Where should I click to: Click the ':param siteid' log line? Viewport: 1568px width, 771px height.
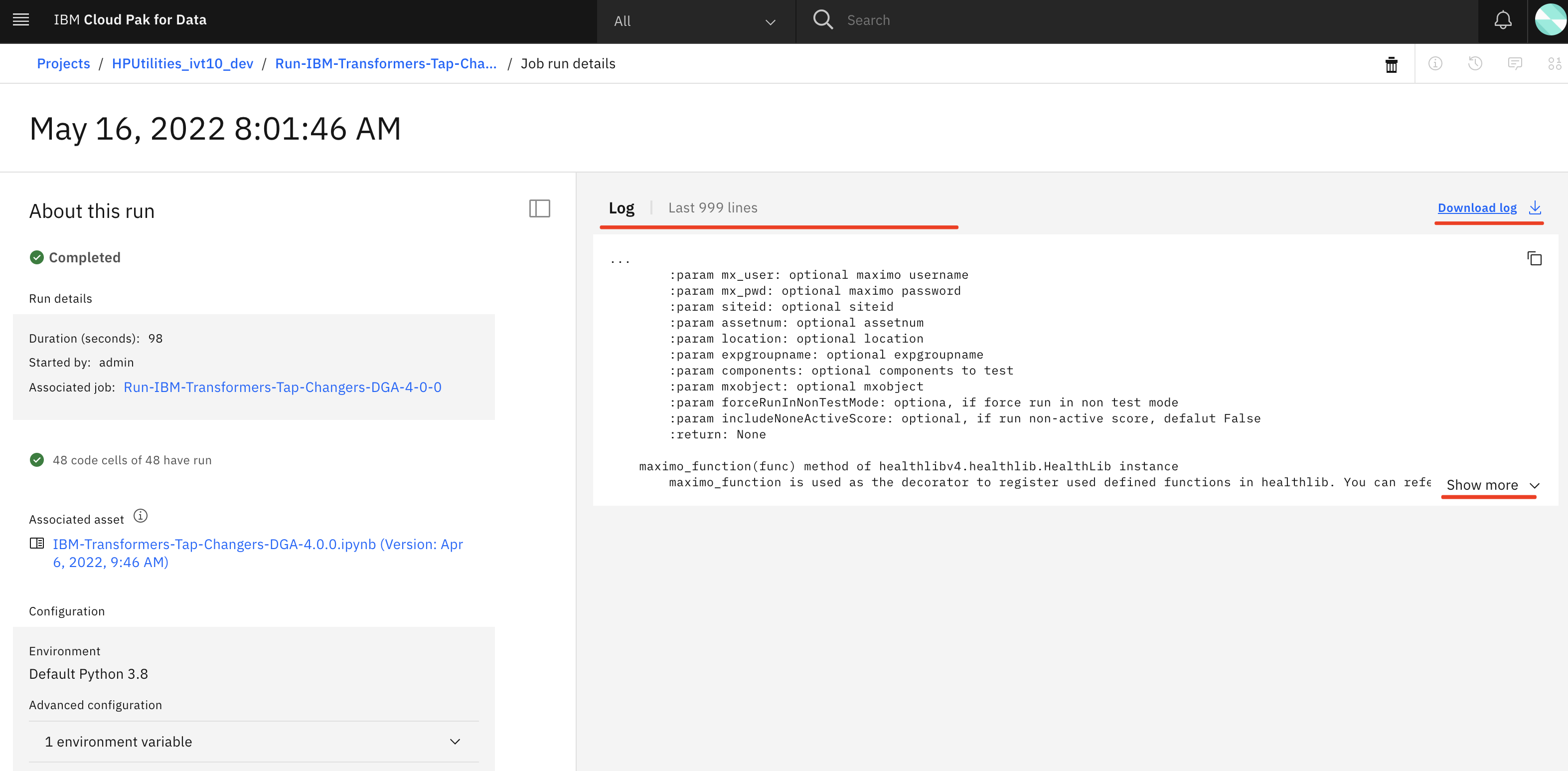pos(782,307)
